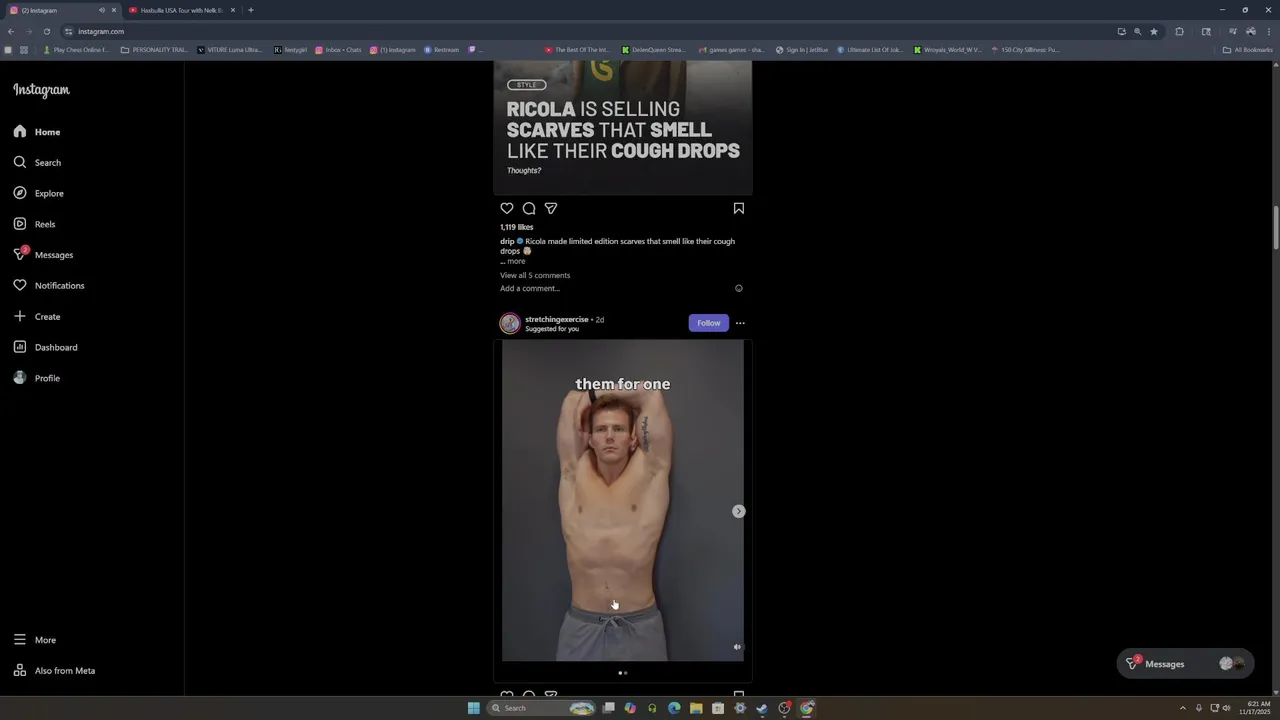Follow the stretchingexercise account
1280x720 pixels.
point(709,323)
